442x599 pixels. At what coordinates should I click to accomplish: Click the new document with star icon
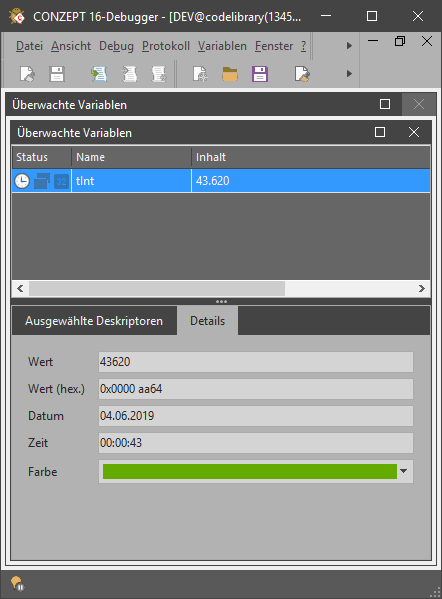(200, 74)
